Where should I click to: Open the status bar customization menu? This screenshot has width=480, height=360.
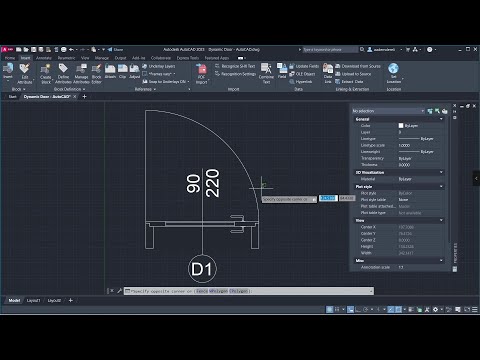pyautogui.click(x=475, y=310)
